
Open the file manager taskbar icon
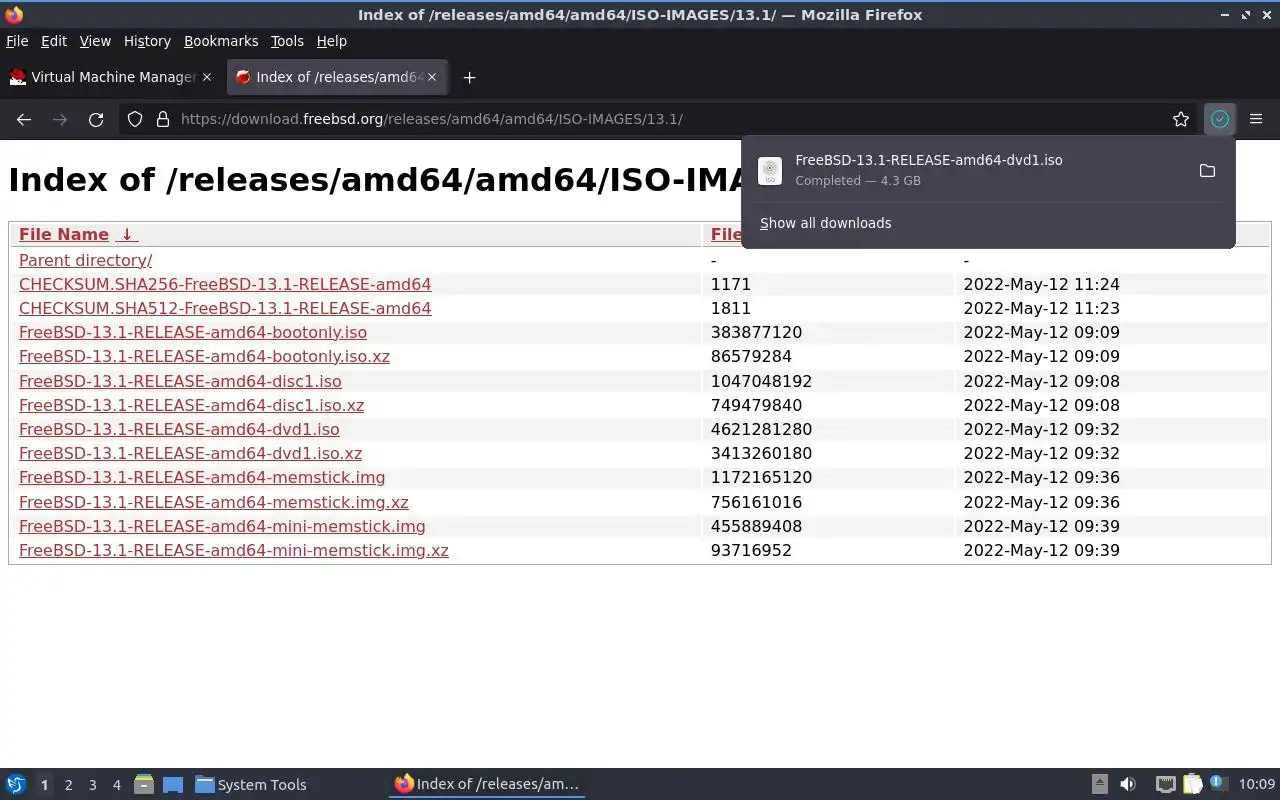tap(143, 785)
